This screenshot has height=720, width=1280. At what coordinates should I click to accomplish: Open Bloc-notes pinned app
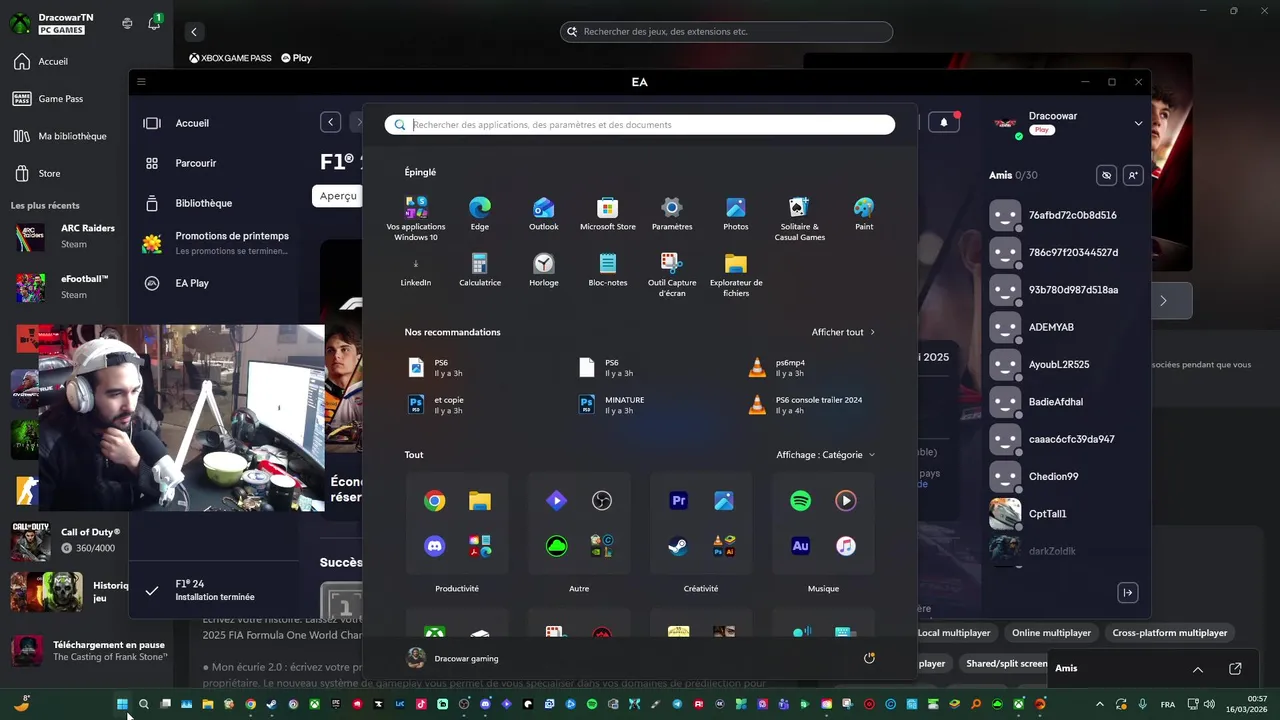click(608, 270)
